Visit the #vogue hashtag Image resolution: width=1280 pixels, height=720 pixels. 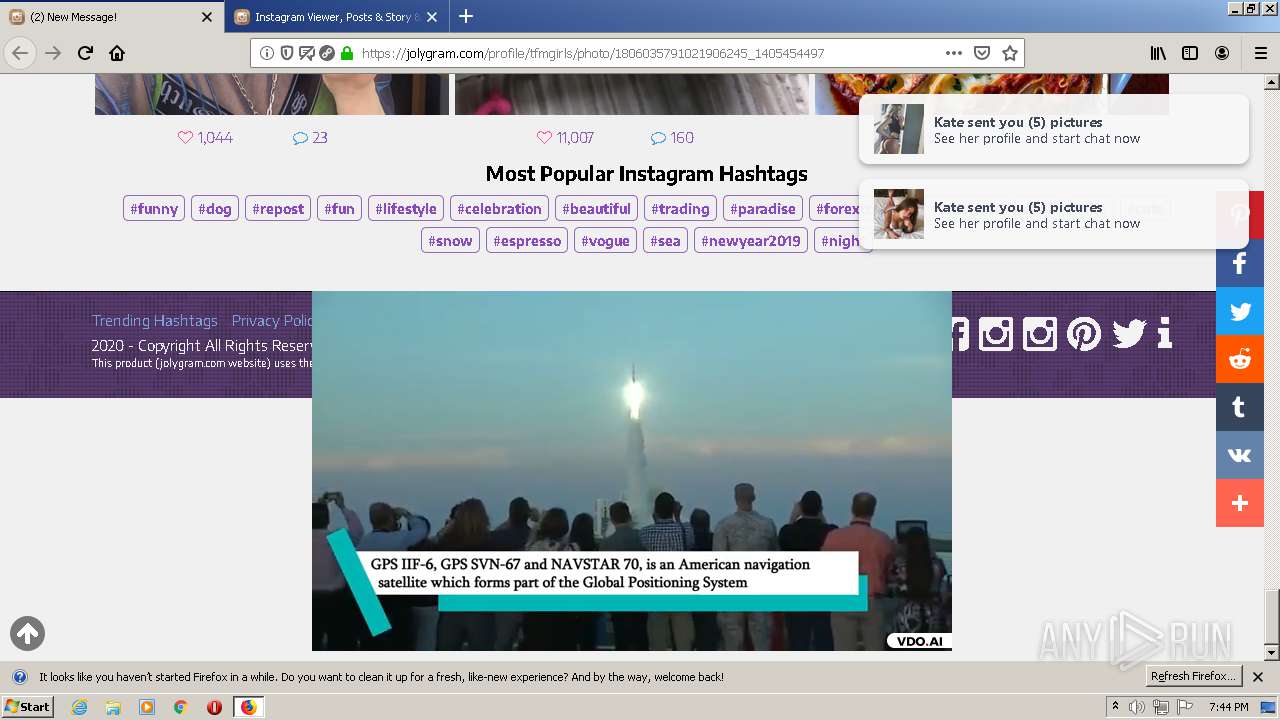coord(605,240)
